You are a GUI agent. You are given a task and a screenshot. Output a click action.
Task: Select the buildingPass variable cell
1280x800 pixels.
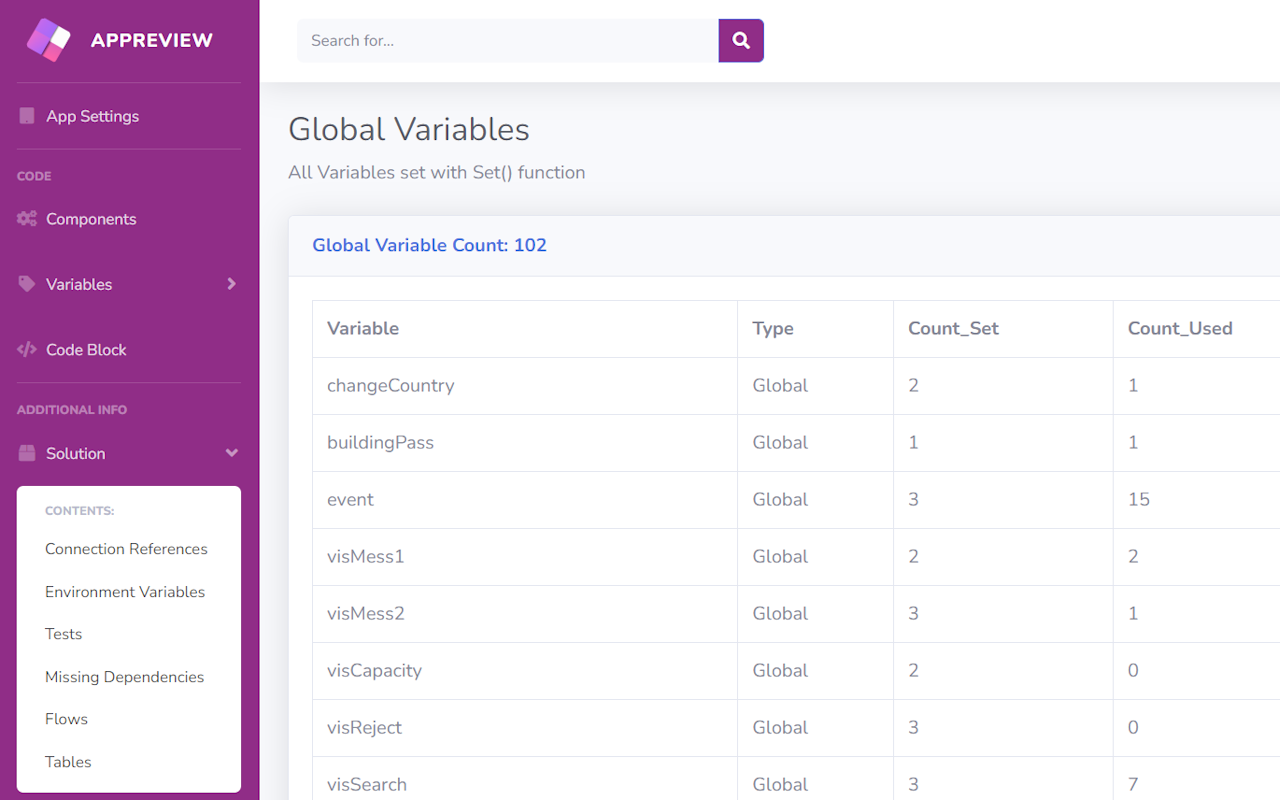pos(525,443)
